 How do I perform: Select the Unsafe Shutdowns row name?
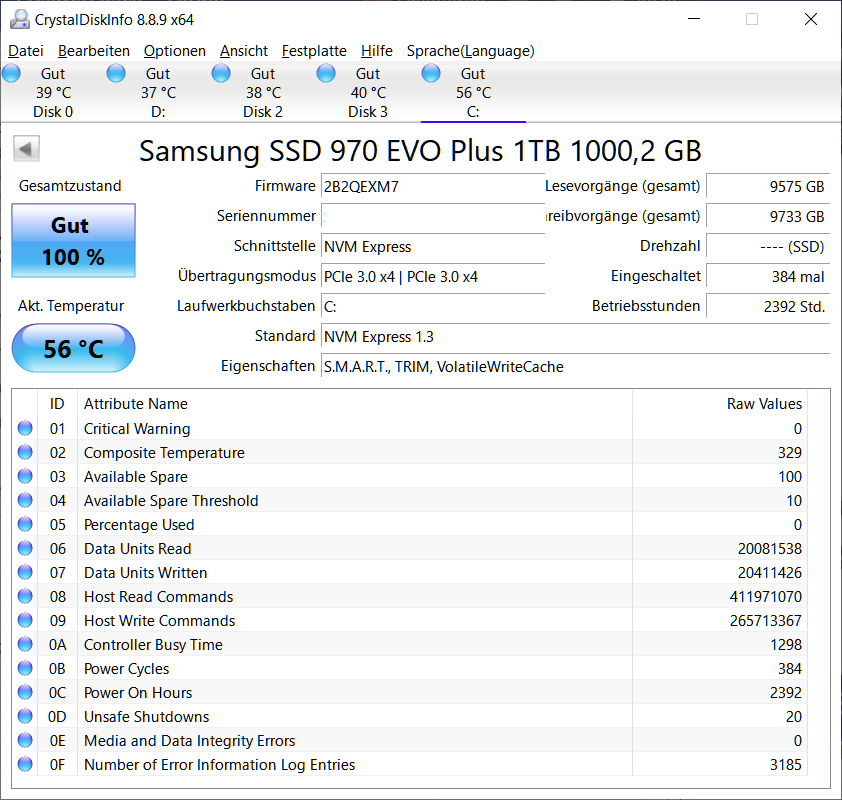[x=147, y=717]
